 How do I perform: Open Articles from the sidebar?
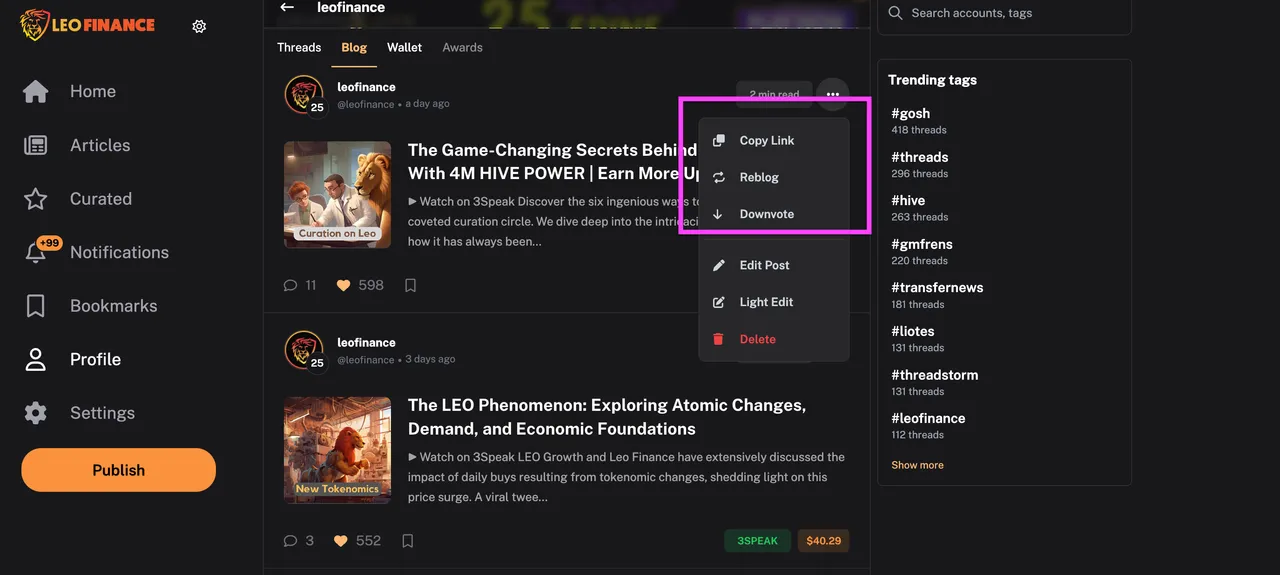coord(100,145)
